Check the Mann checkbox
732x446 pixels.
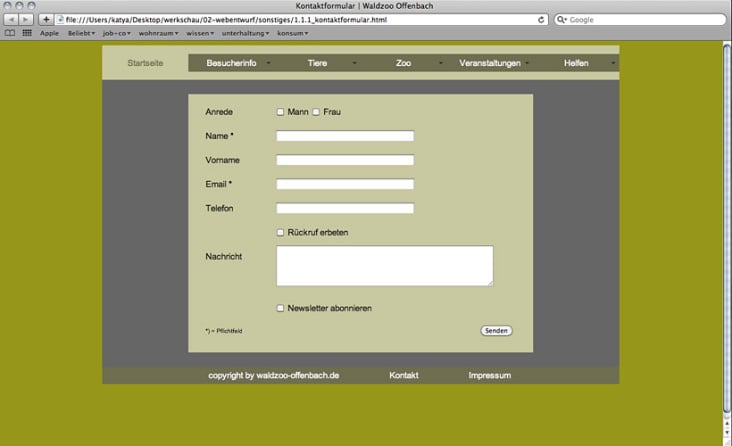(x=280, y=112)
